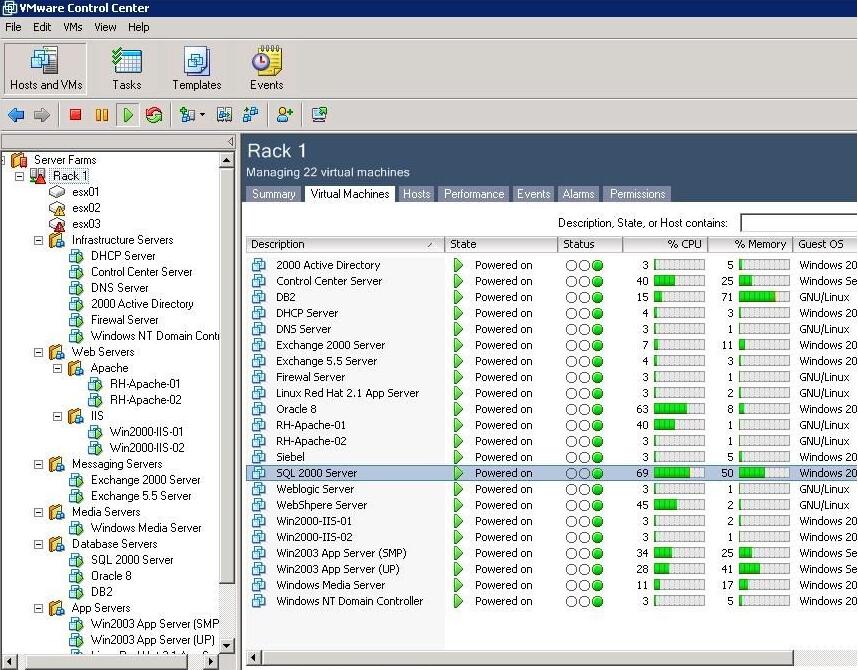Sort by the % CPU column header

tap(665, 244)
